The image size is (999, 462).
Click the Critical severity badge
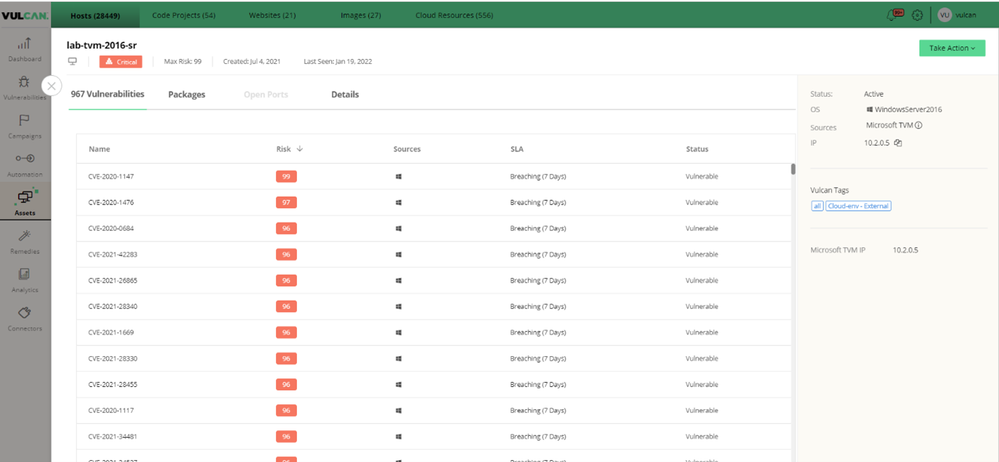[120, 62]
